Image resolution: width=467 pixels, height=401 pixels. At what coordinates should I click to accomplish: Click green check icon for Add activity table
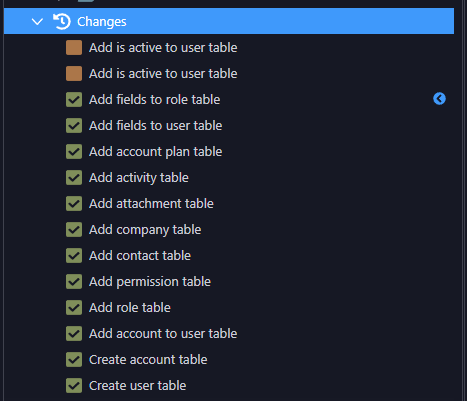pyautogui.click(x=74, y=177)
